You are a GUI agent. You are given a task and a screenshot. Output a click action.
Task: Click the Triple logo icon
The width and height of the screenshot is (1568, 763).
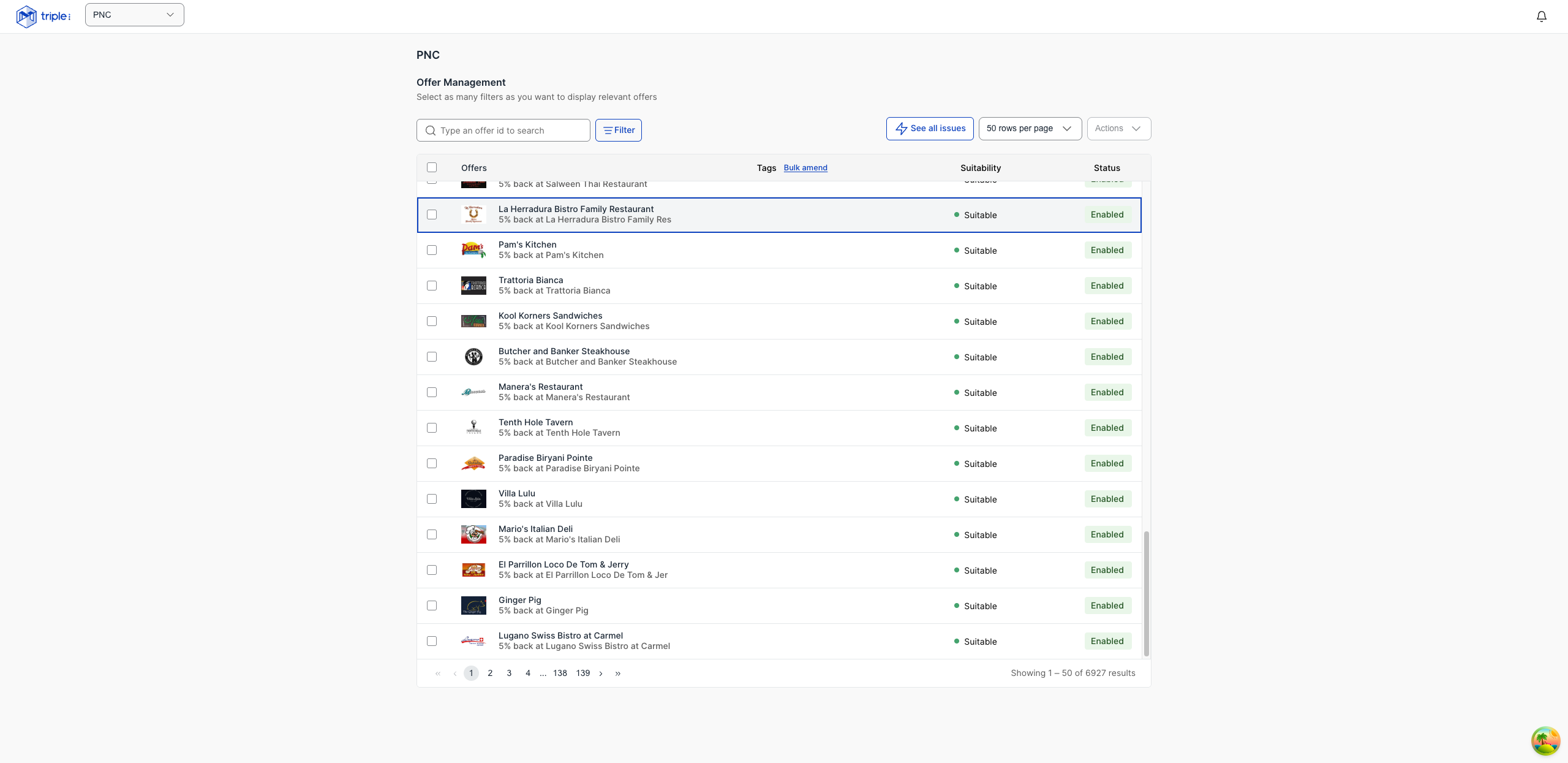[x=26, y=16]
